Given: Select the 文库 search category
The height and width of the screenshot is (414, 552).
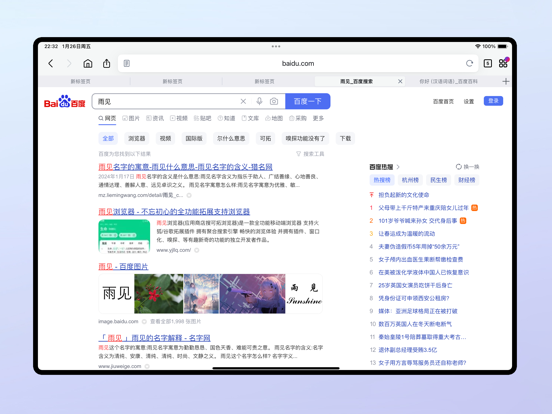Looking at the screenshot, I should click(250, 118).
